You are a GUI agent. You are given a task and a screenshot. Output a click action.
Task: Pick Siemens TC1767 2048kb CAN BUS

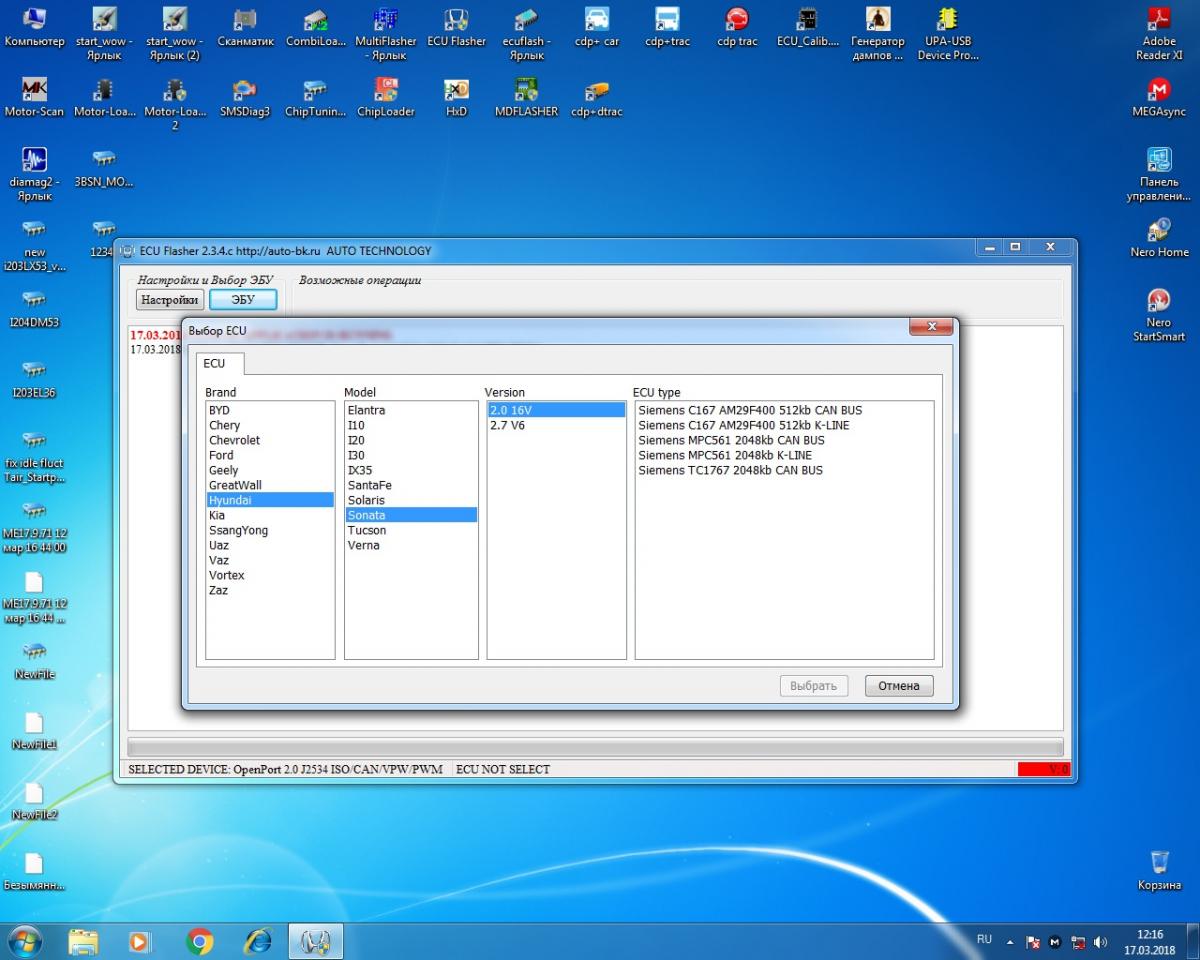pos(730,470)
